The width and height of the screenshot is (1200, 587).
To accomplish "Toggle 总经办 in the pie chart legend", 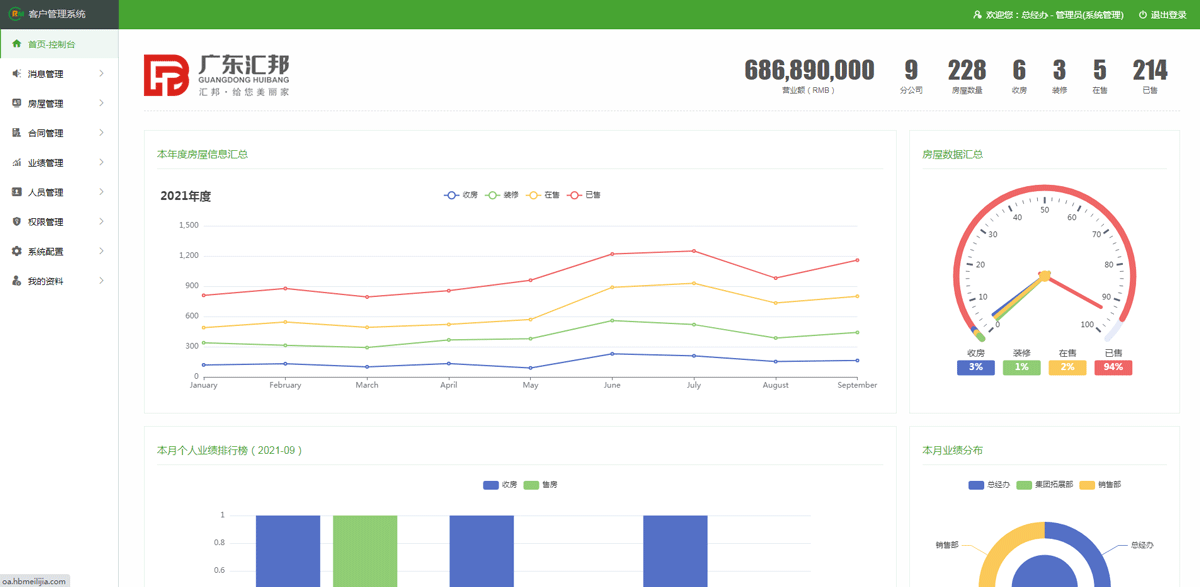I will pyautogui.click(x=989, y=485).
